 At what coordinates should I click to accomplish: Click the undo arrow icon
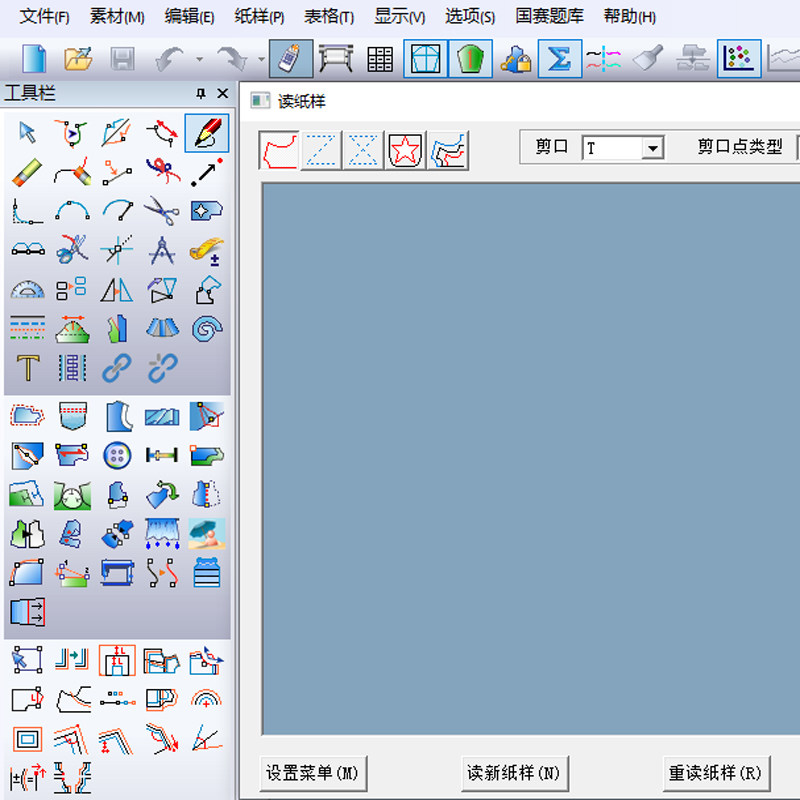pyautogui.click(x=170, y=59)
